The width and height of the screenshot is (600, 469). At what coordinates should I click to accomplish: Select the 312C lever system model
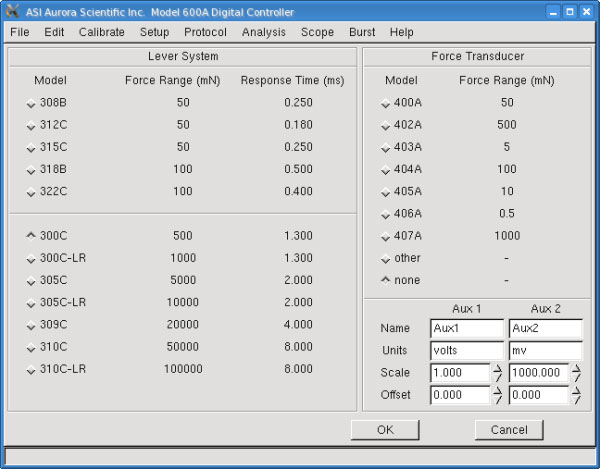click(31, 126)
